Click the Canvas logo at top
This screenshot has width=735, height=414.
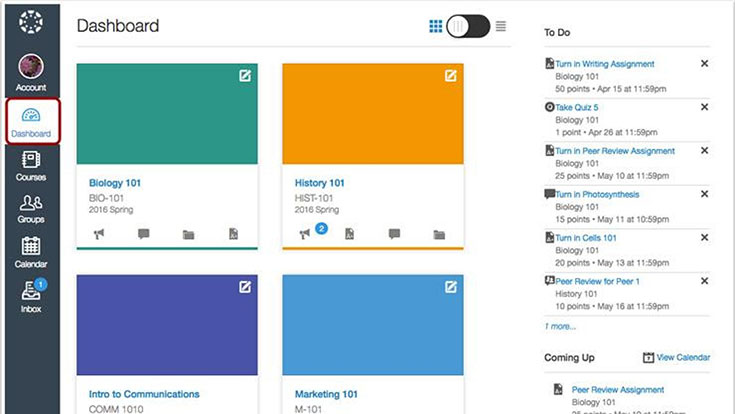pyautogui.click(x=31, y=21)
